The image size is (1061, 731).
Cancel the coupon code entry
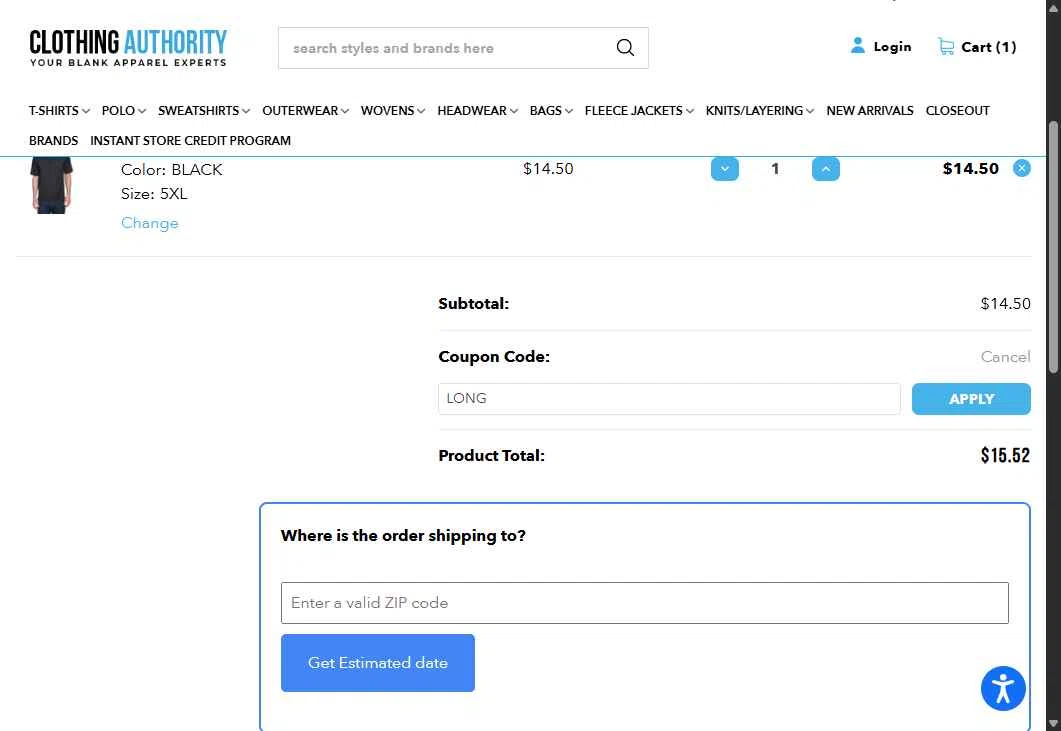[x=1006, y=357]
